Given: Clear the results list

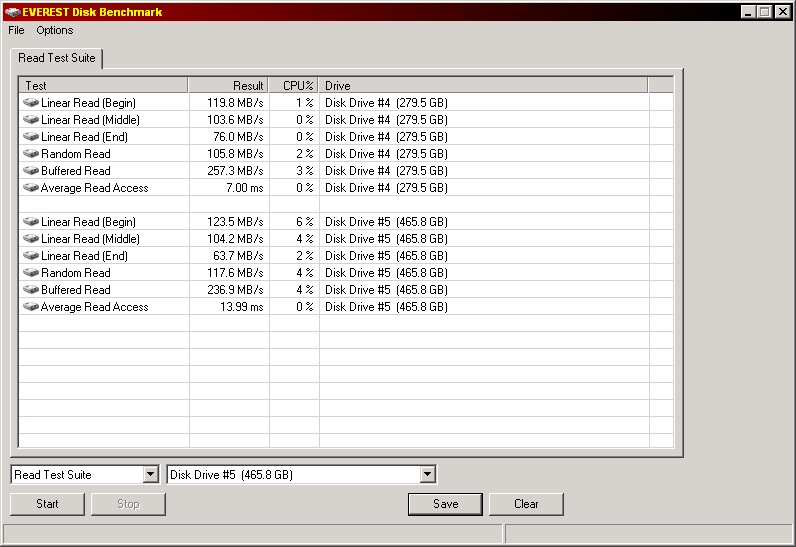Looking at the screenshot, I should [x=526, y=504].
